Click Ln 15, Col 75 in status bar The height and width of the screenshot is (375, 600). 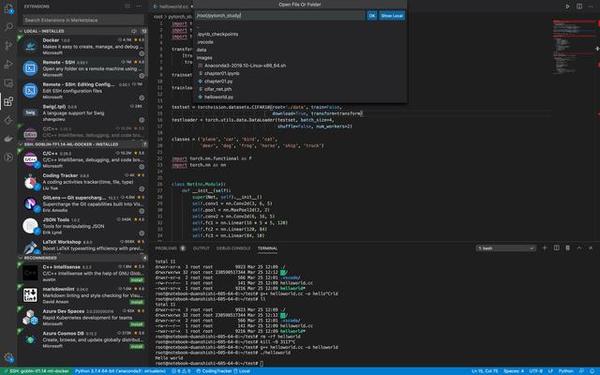(x=484, y=371)
